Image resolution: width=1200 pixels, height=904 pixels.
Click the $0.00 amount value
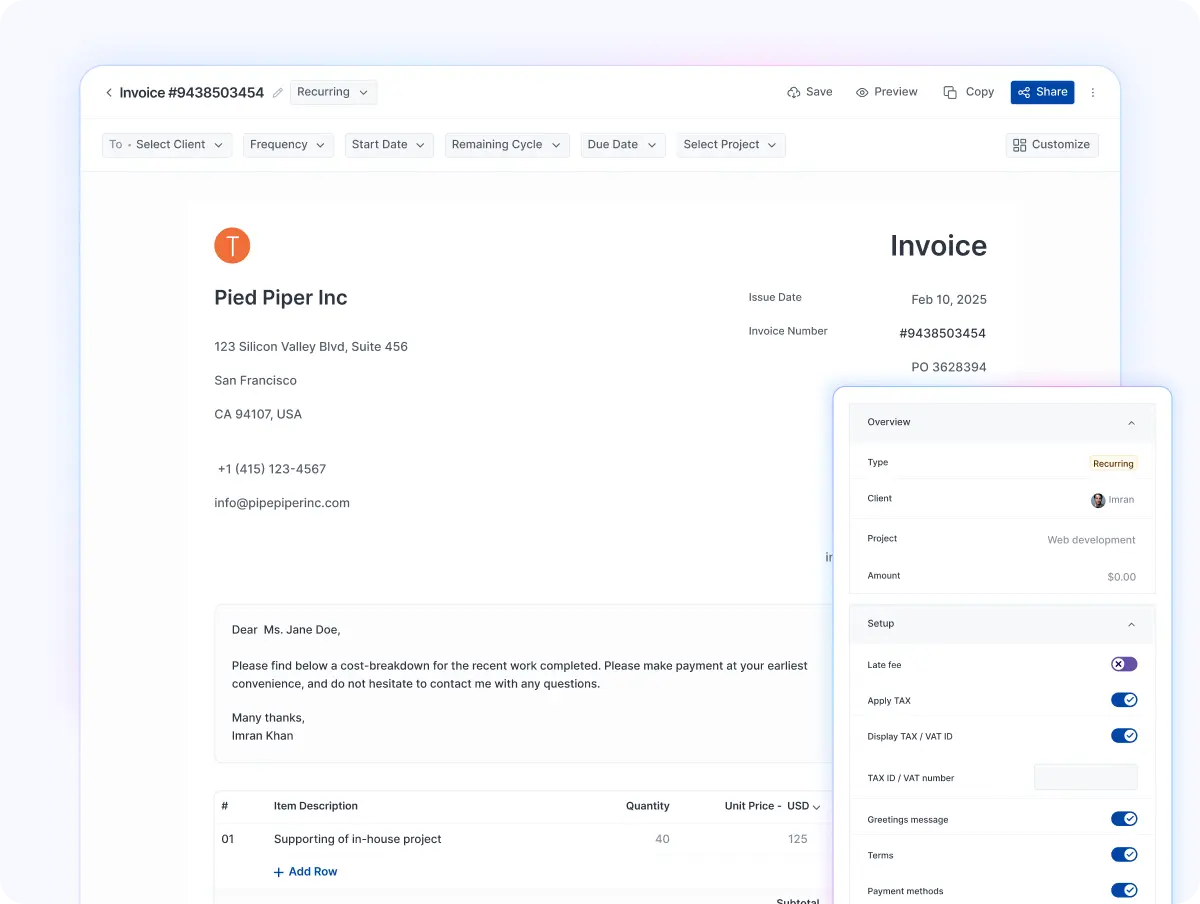pyautogui.click(x=1121, y=577)
